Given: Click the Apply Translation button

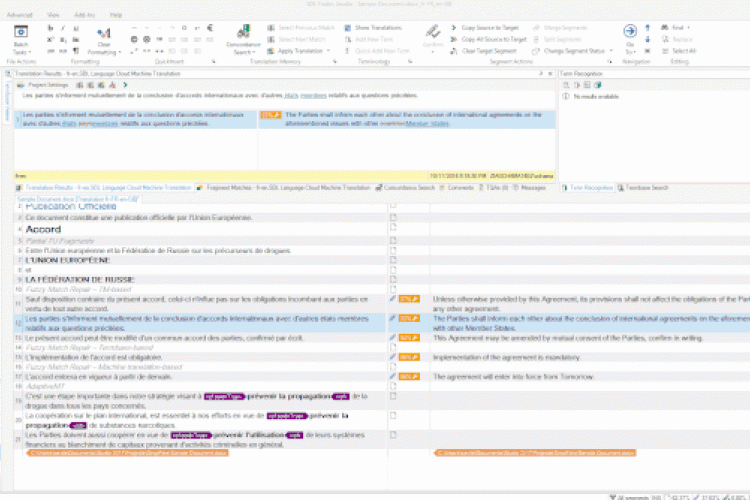Looking at the screenshot, I should pos(296,51).
